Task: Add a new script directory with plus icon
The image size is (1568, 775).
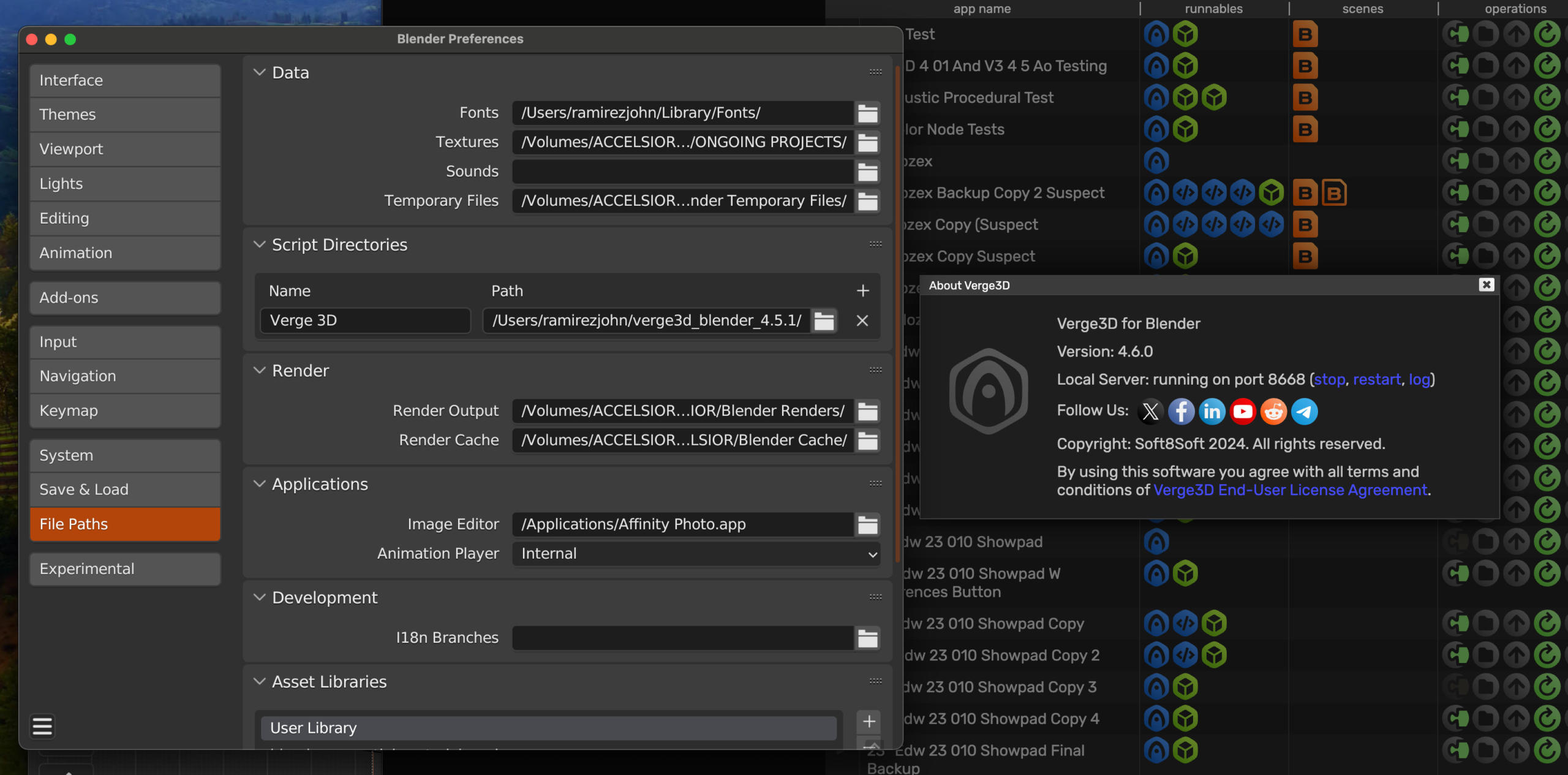Action: click(x=862, y=290)
